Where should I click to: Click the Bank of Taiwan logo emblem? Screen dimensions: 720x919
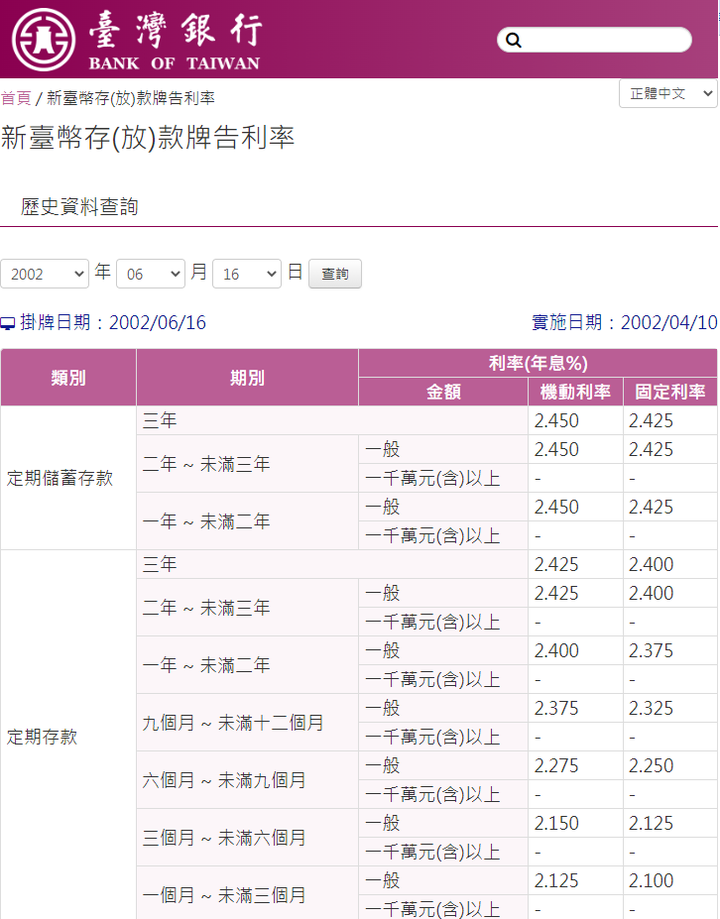[x=43, y=40]
